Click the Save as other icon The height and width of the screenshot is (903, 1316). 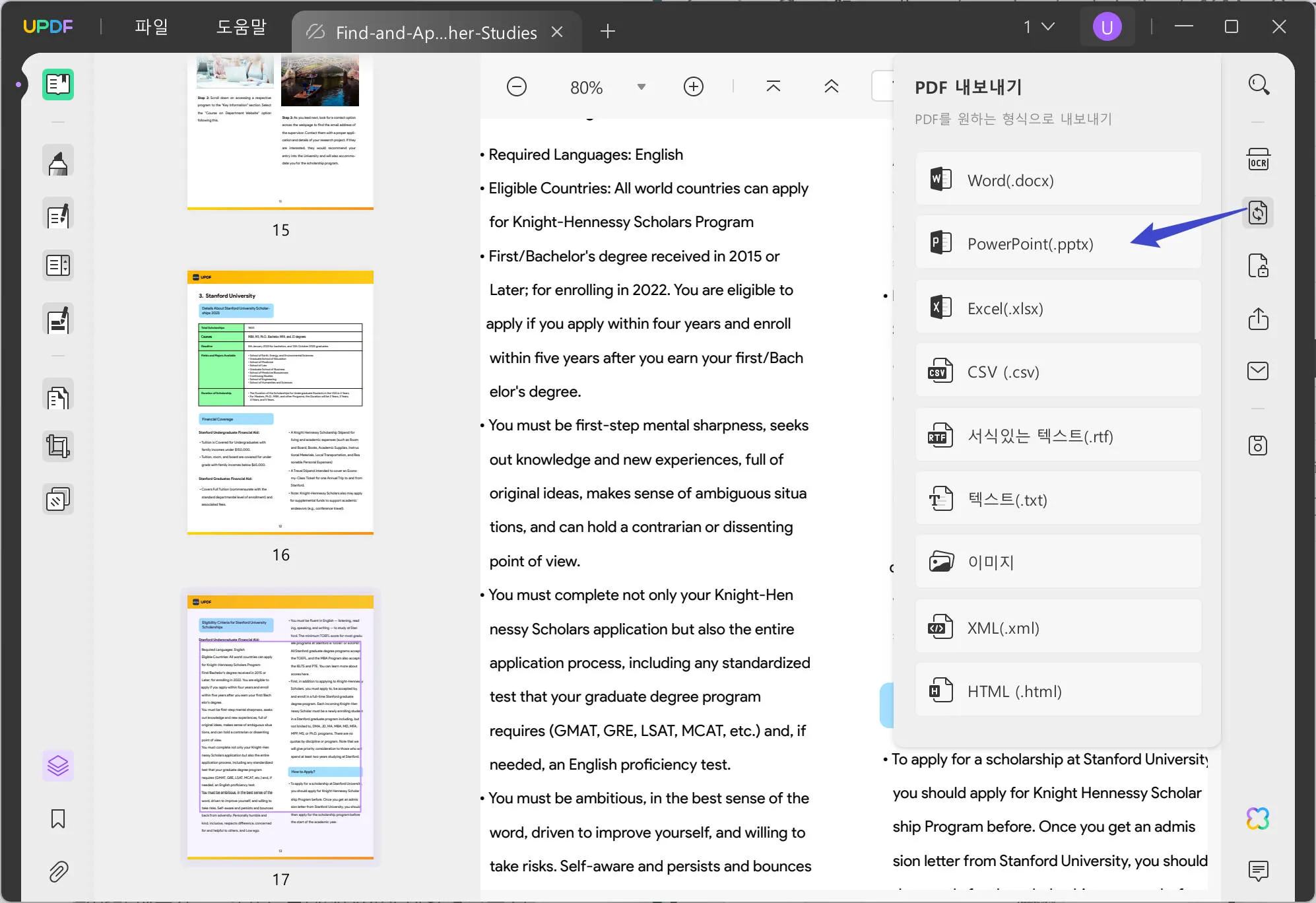click(1258, 446)
